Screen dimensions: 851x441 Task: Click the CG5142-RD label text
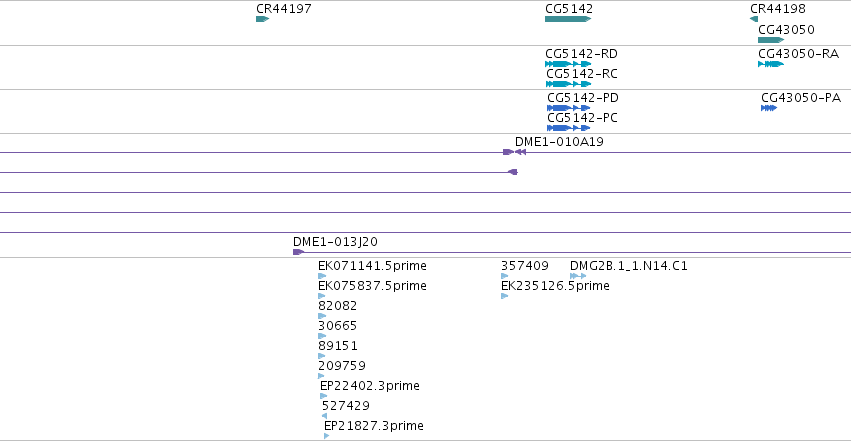[581, 54]
